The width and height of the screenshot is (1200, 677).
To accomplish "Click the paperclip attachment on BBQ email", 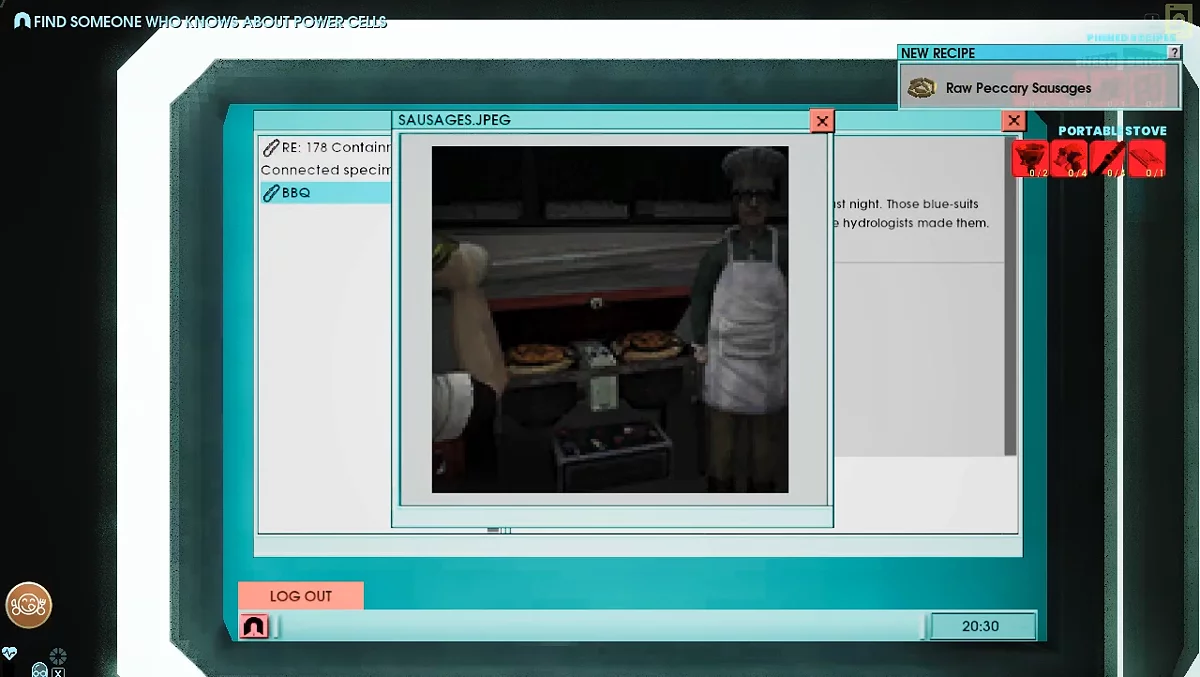I will coord(270,193).
